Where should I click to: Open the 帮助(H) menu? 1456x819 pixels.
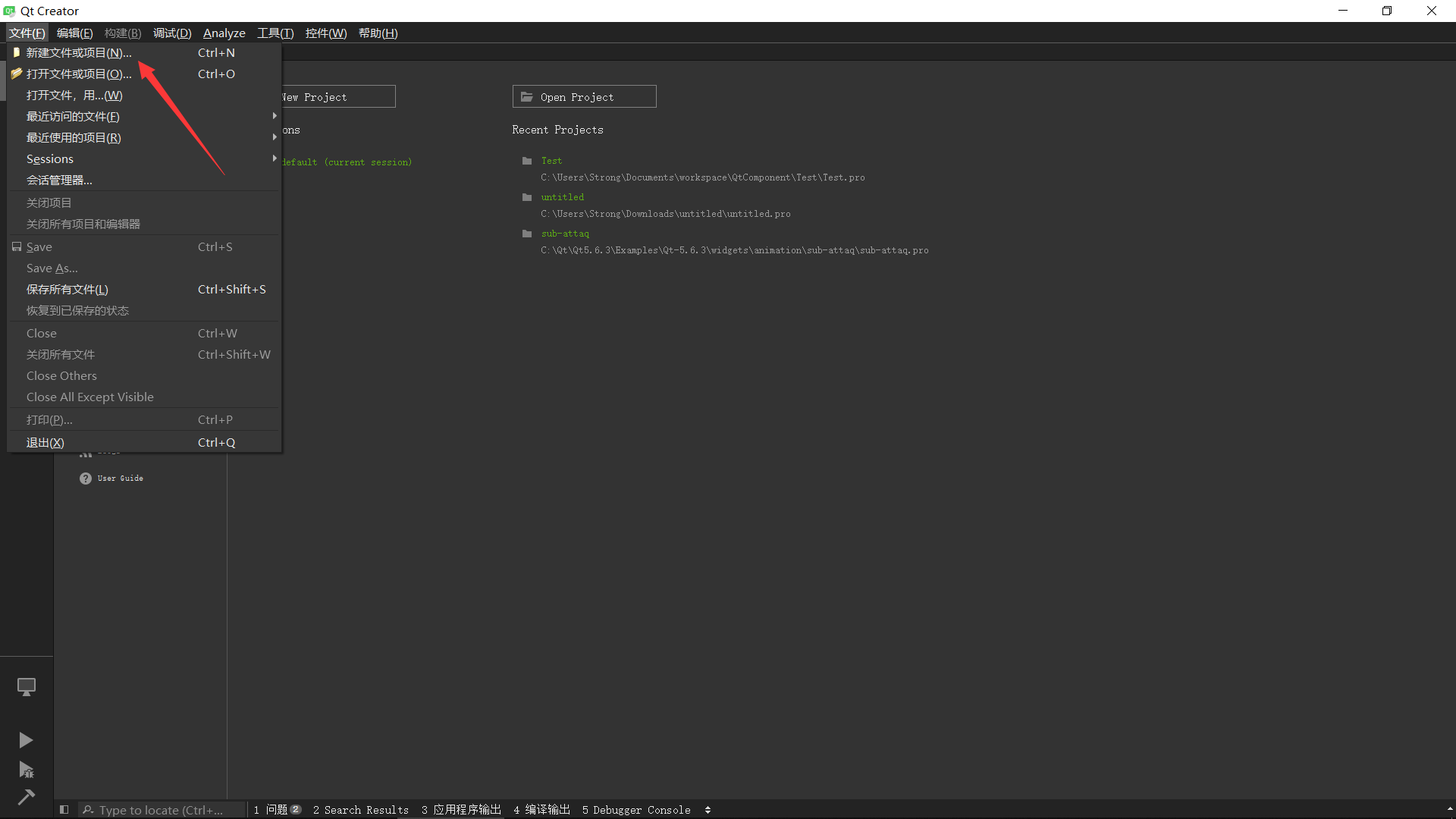[378, 33]
